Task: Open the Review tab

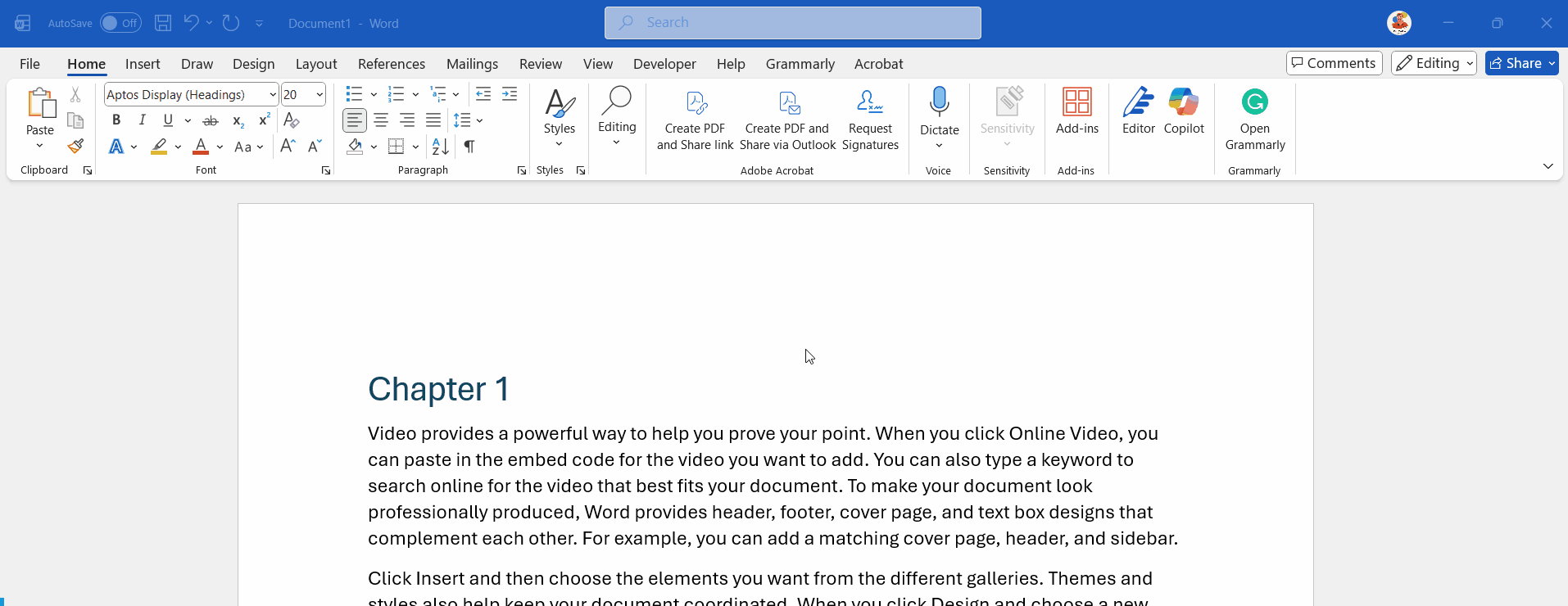Action: tap(541, 64)
